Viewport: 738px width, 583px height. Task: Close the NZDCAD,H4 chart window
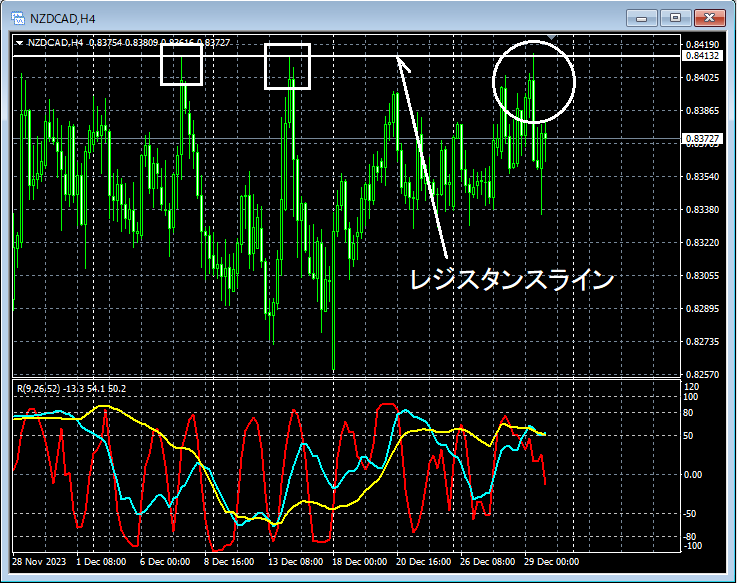click(x=710, y=18)
